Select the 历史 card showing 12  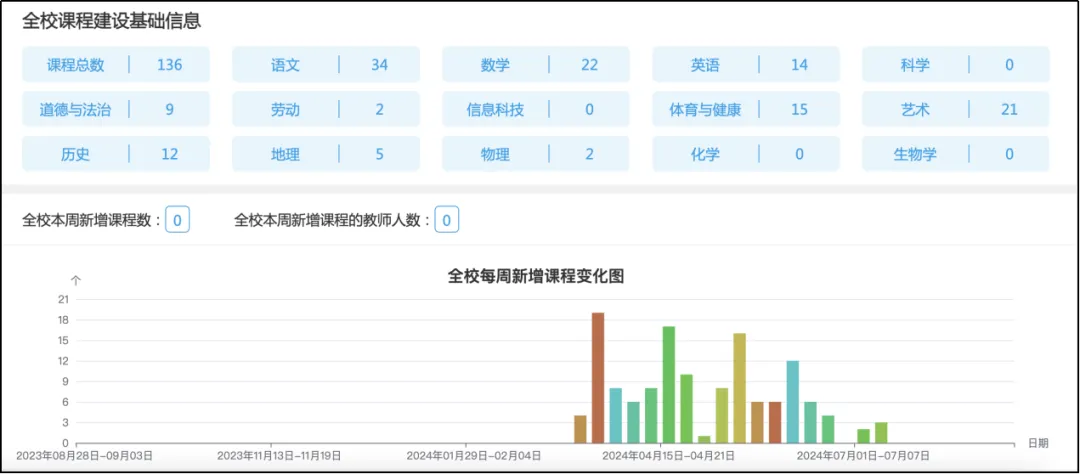116,155
